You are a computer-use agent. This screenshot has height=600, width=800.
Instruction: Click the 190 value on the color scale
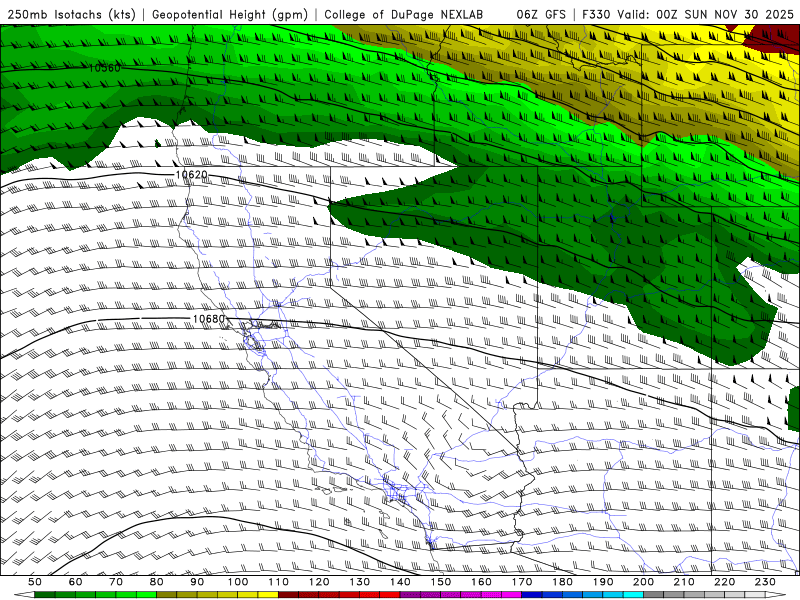(x=603, y=582)
